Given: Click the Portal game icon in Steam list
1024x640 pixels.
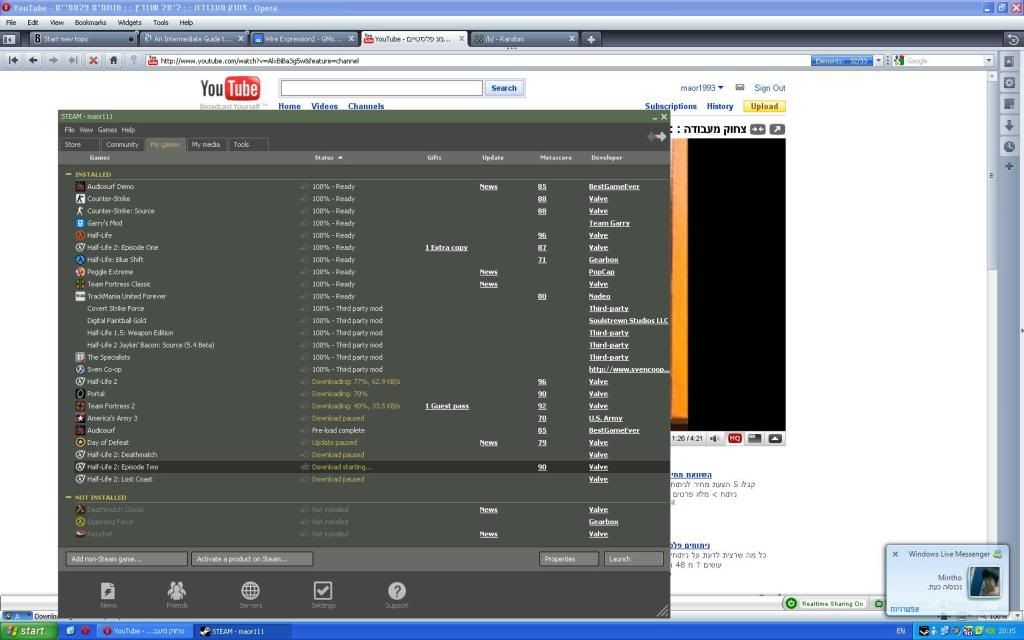Looking at the screenshot, I should [x=80, y=394].
